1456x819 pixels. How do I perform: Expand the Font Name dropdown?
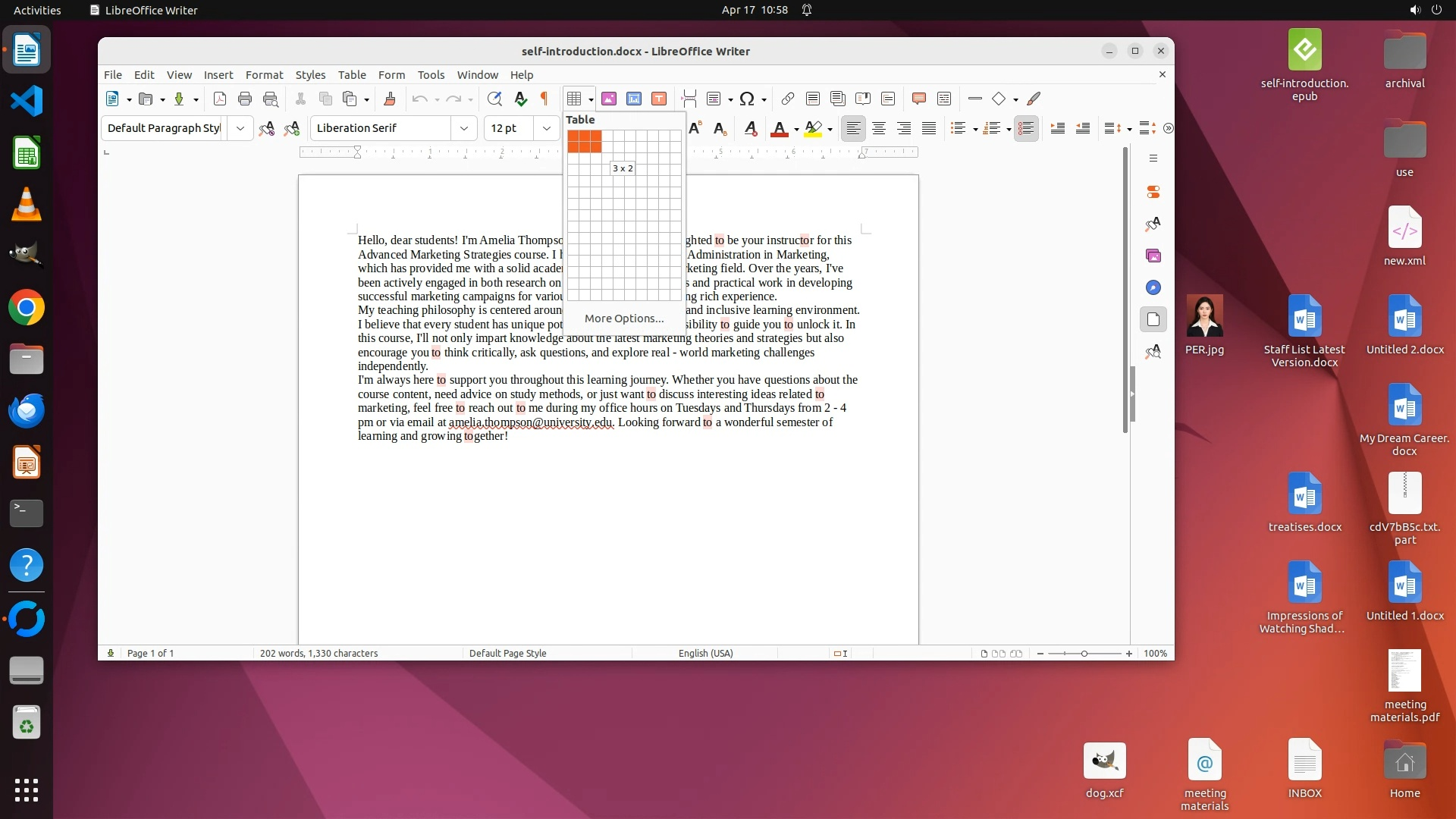click(463, 128)
